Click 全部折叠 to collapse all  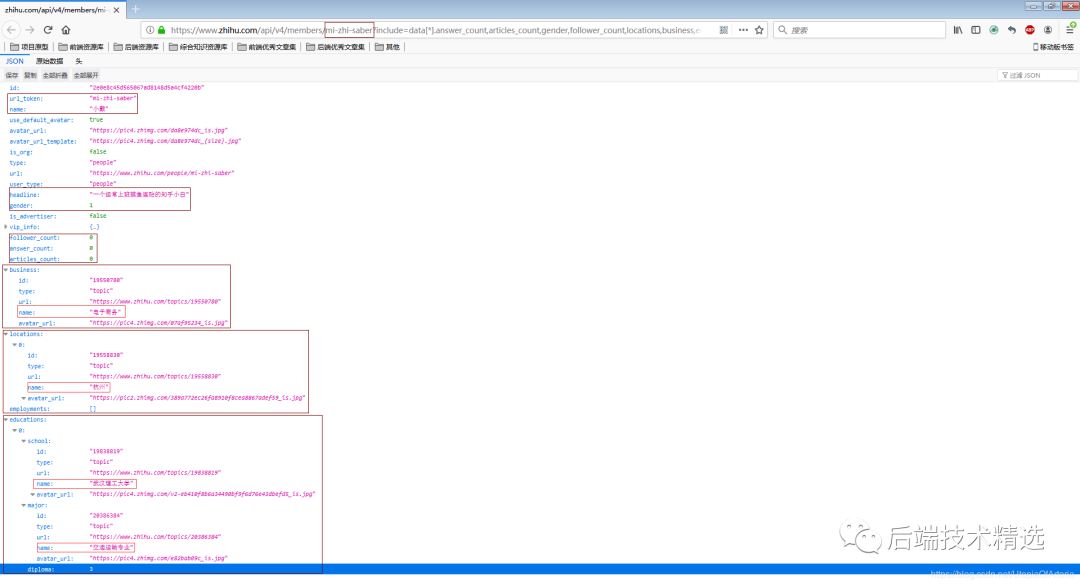pos(55,75)
